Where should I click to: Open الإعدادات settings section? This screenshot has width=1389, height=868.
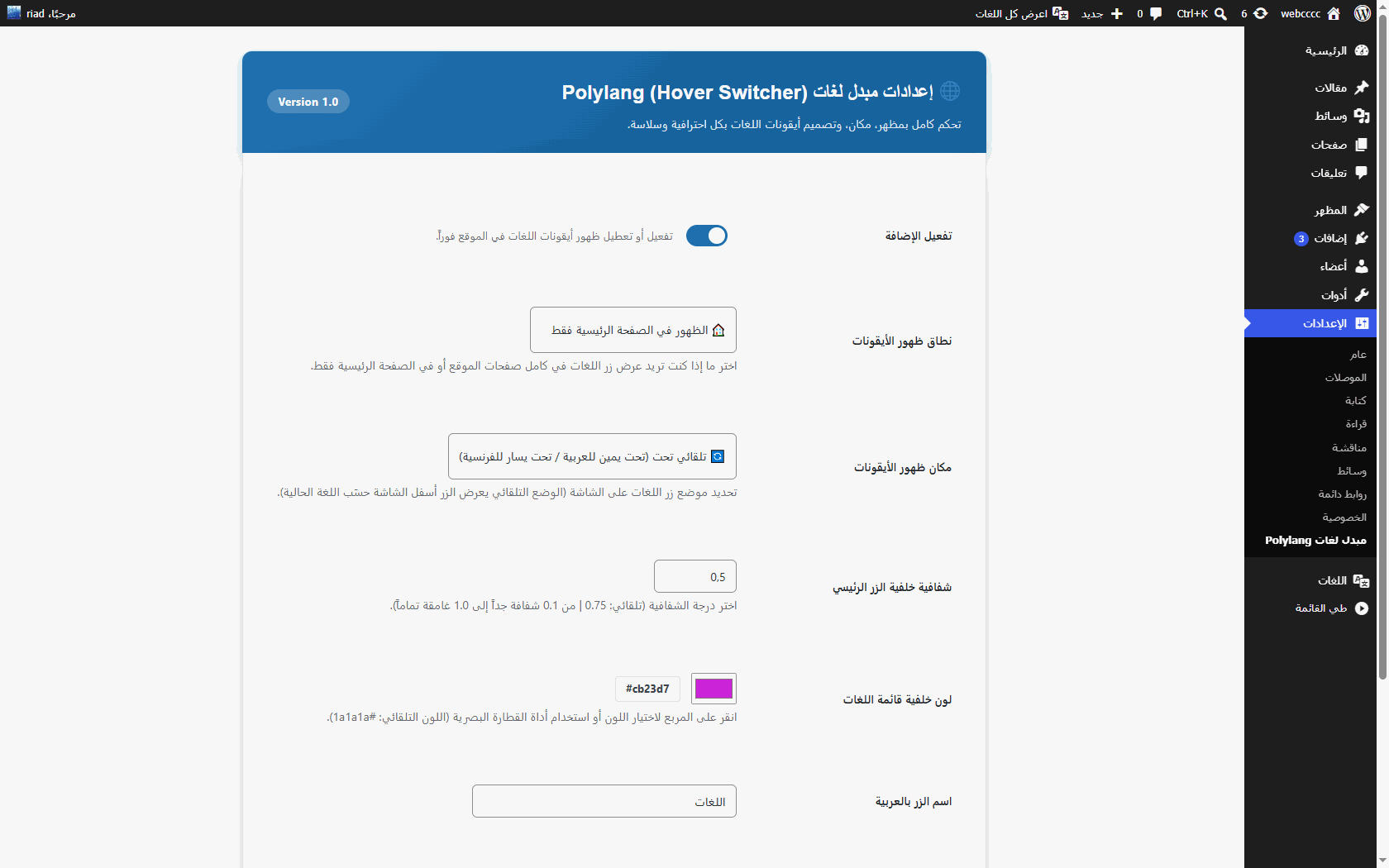[x=1310, y=323]
